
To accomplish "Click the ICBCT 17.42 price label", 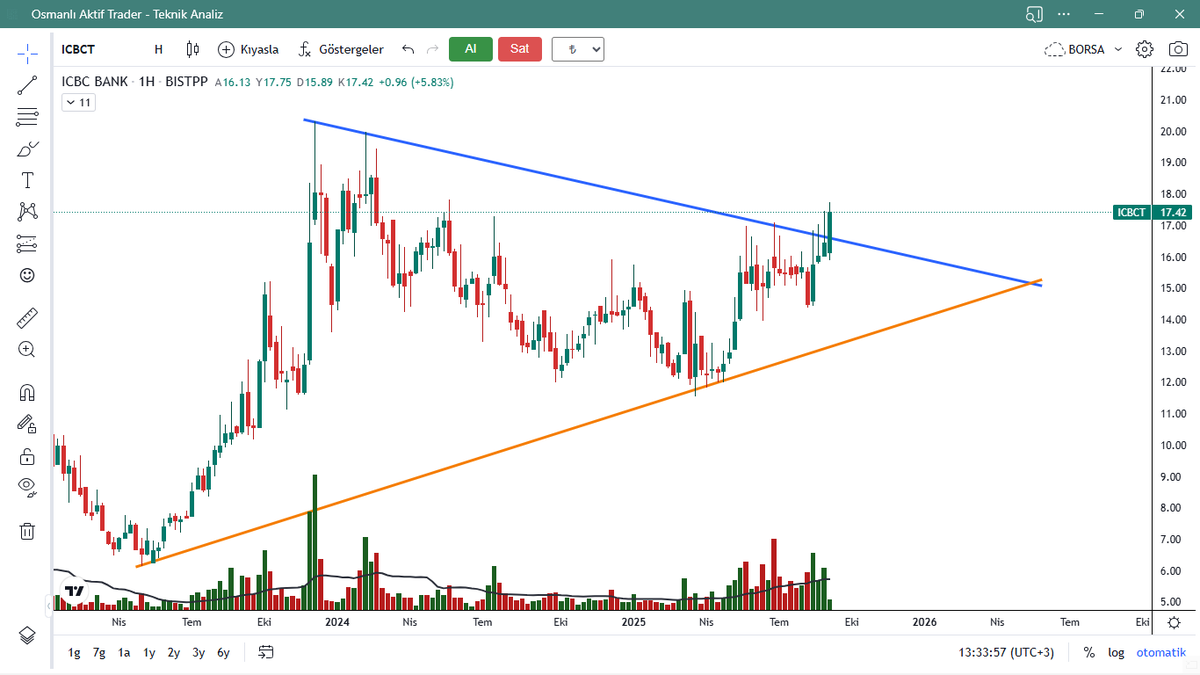I will coord(1150,212).
